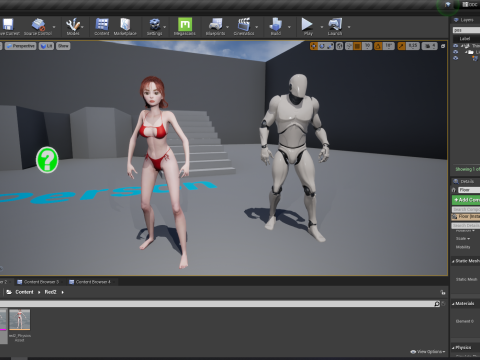The width and height of the screenshot is (480, 360).
Task: Expand the Modes dropdown arrow
Action: click(82, 27)
